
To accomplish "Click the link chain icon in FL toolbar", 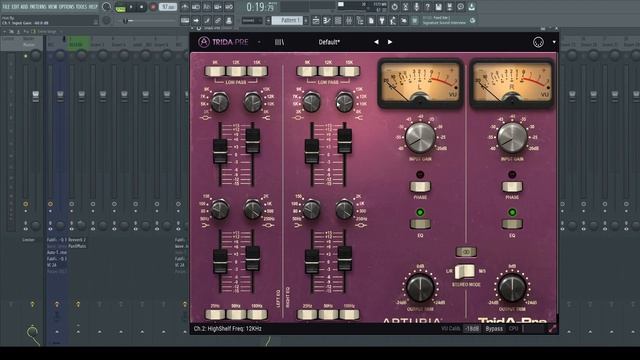I will pyautogui.click(x=218, y=20).
